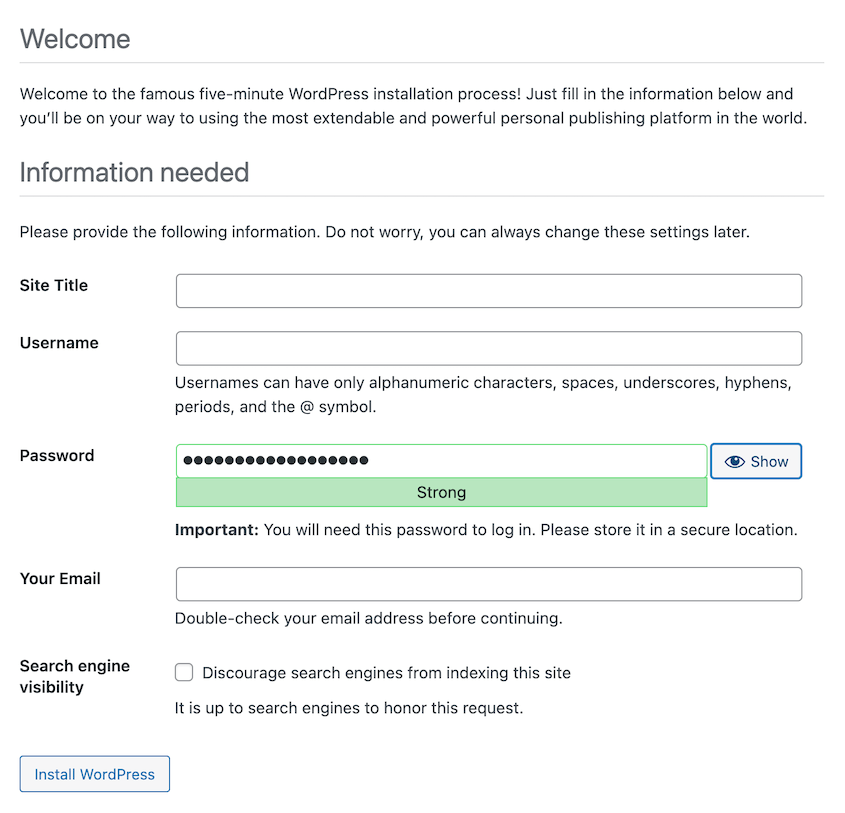Screen dimensions: 845x813
Task: Click the Welcome page heading
Action: point(75,39)
